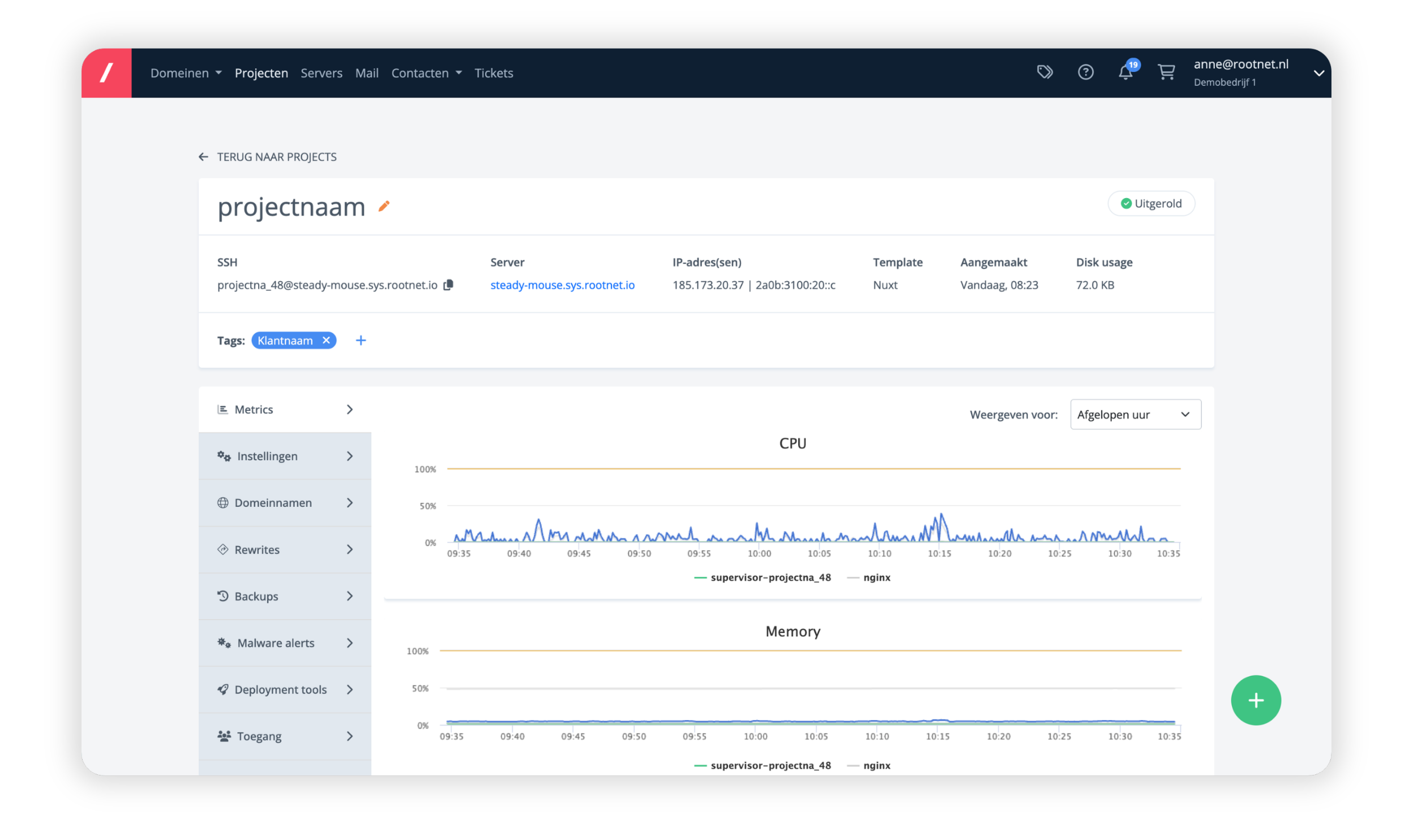Viewport: 1413px width, 840px height.
Task: Remove the Klantnaam tag
Action: click(327, 340)
